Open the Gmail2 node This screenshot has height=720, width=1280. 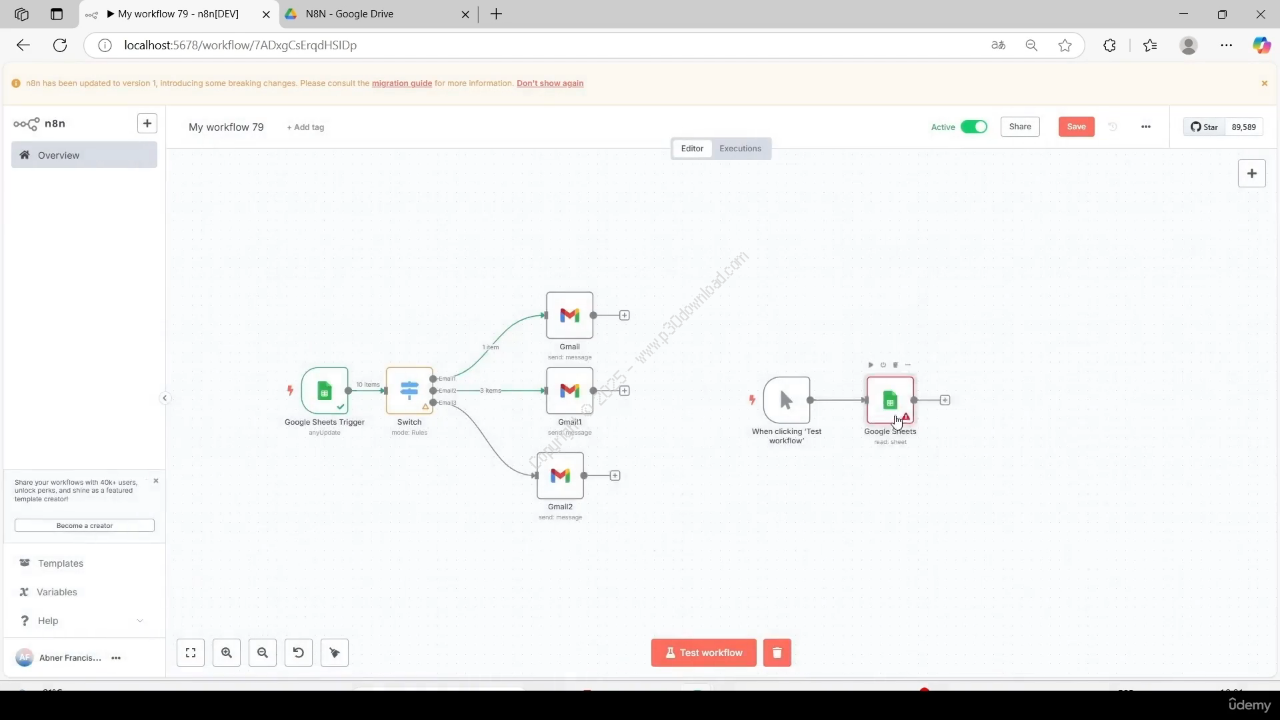(x=560, y=475)
